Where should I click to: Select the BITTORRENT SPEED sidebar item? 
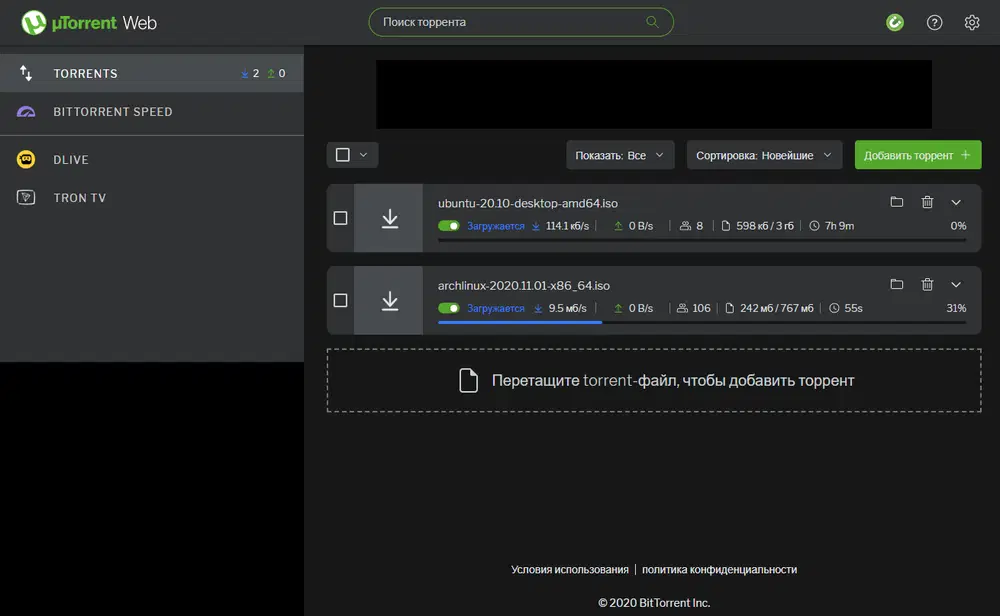(152, 112)
